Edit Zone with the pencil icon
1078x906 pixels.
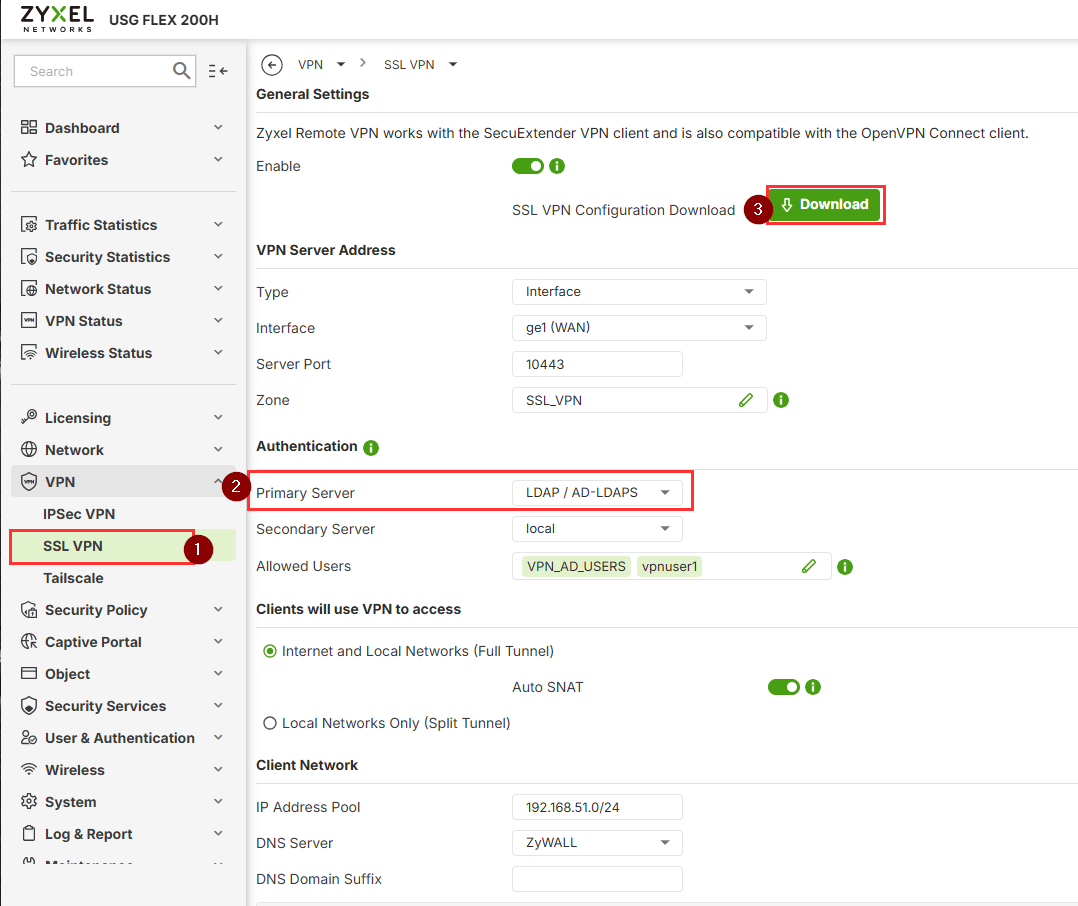pos(746,400)
